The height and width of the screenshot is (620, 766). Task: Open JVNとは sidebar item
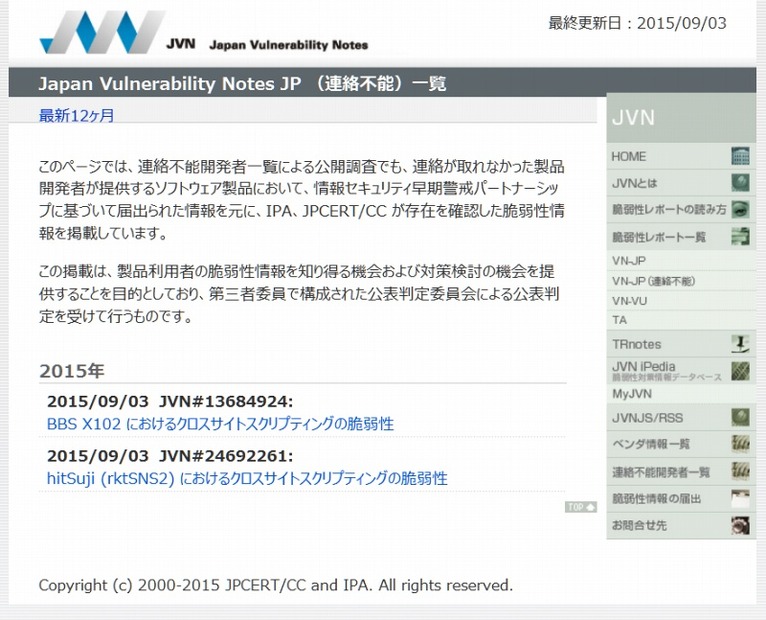(681, 183)
